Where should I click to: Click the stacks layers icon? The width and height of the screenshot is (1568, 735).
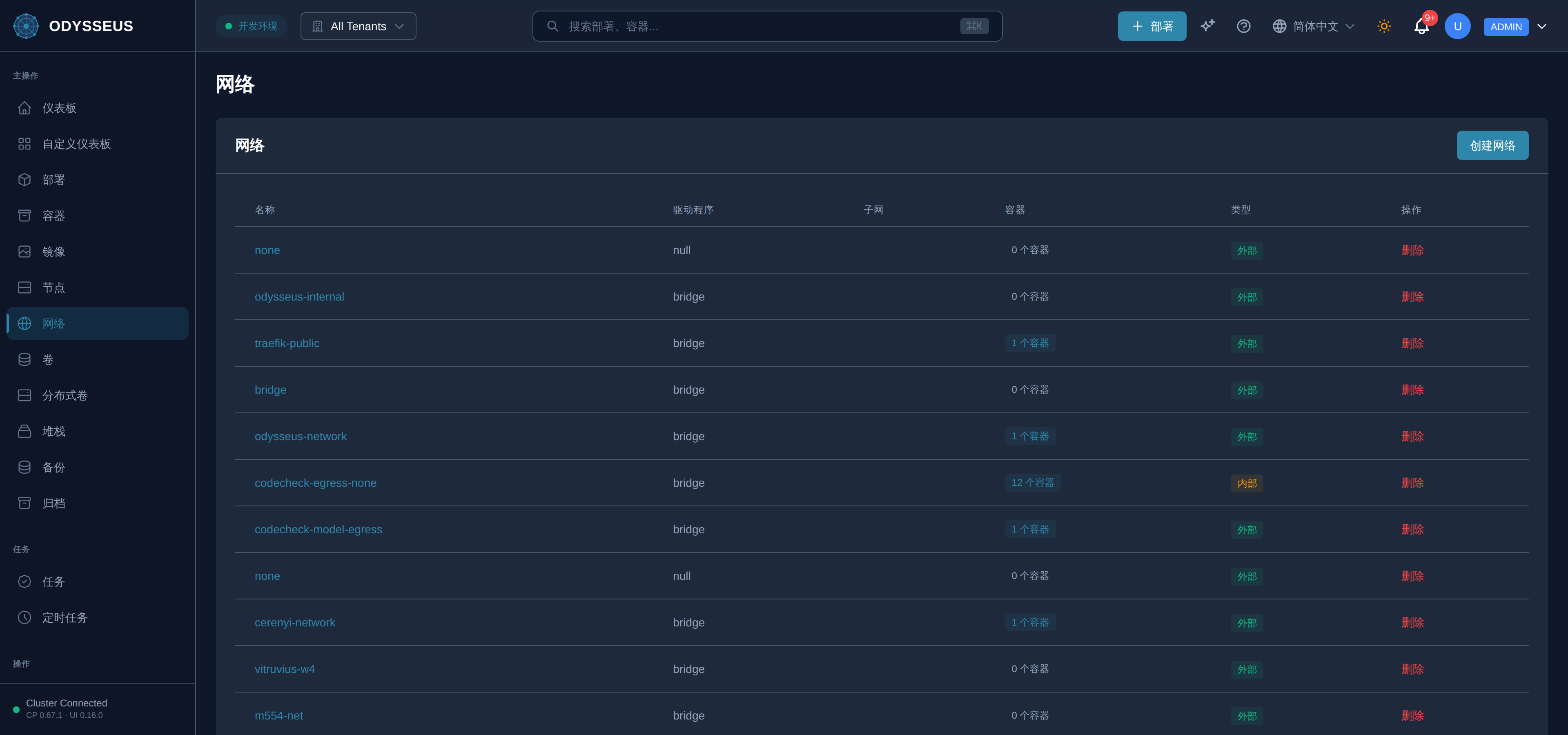[24, 431]
